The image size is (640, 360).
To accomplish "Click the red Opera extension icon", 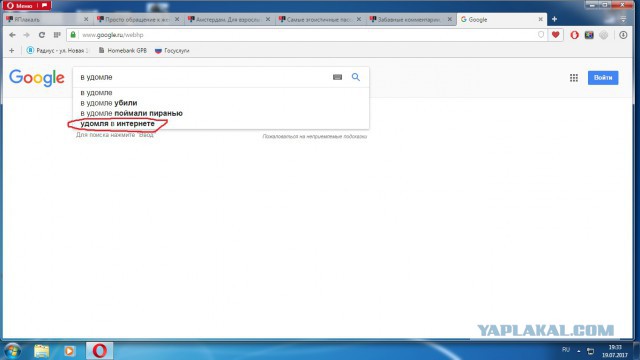I will 575,35.
